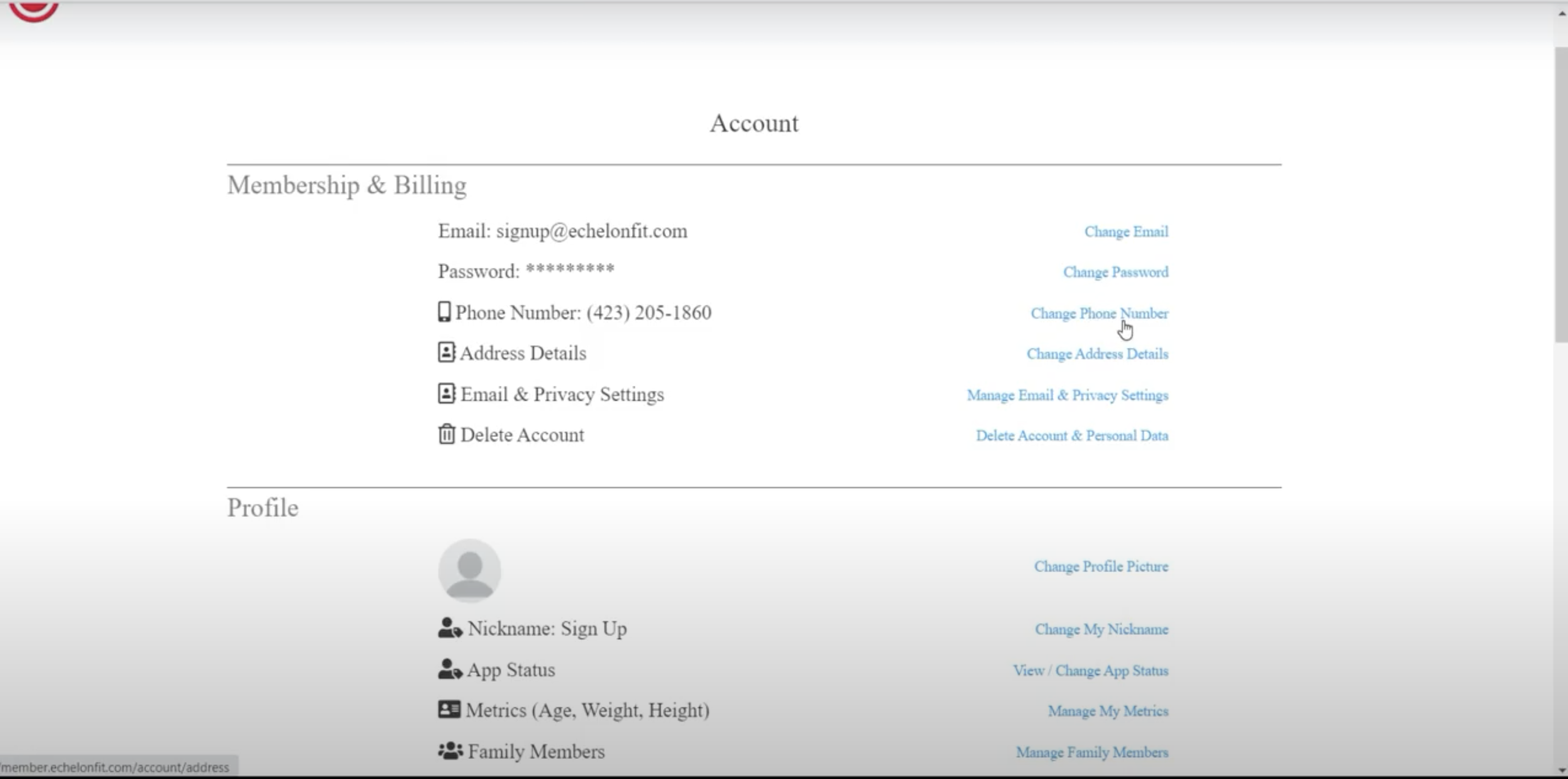Click the email text signup@echelonfit.com
Screen dimensions: 1568x779
coord(592,231)
